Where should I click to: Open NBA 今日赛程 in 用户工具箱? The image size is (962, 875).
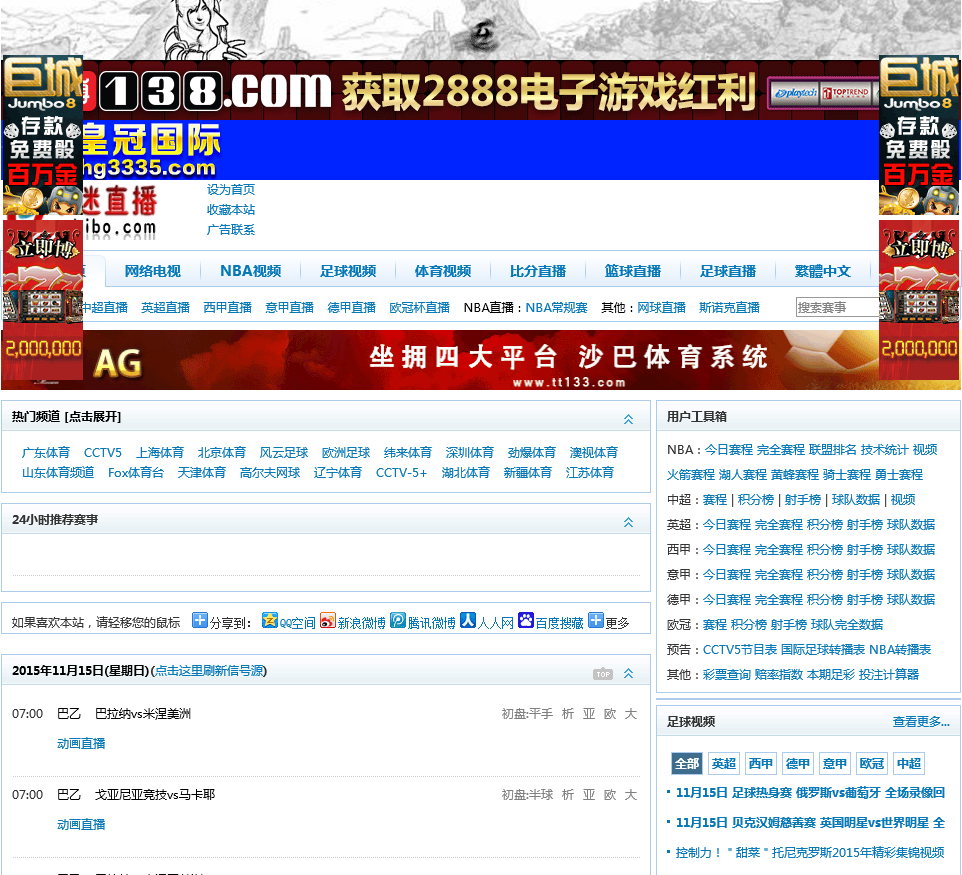click(x=728, y=449)
